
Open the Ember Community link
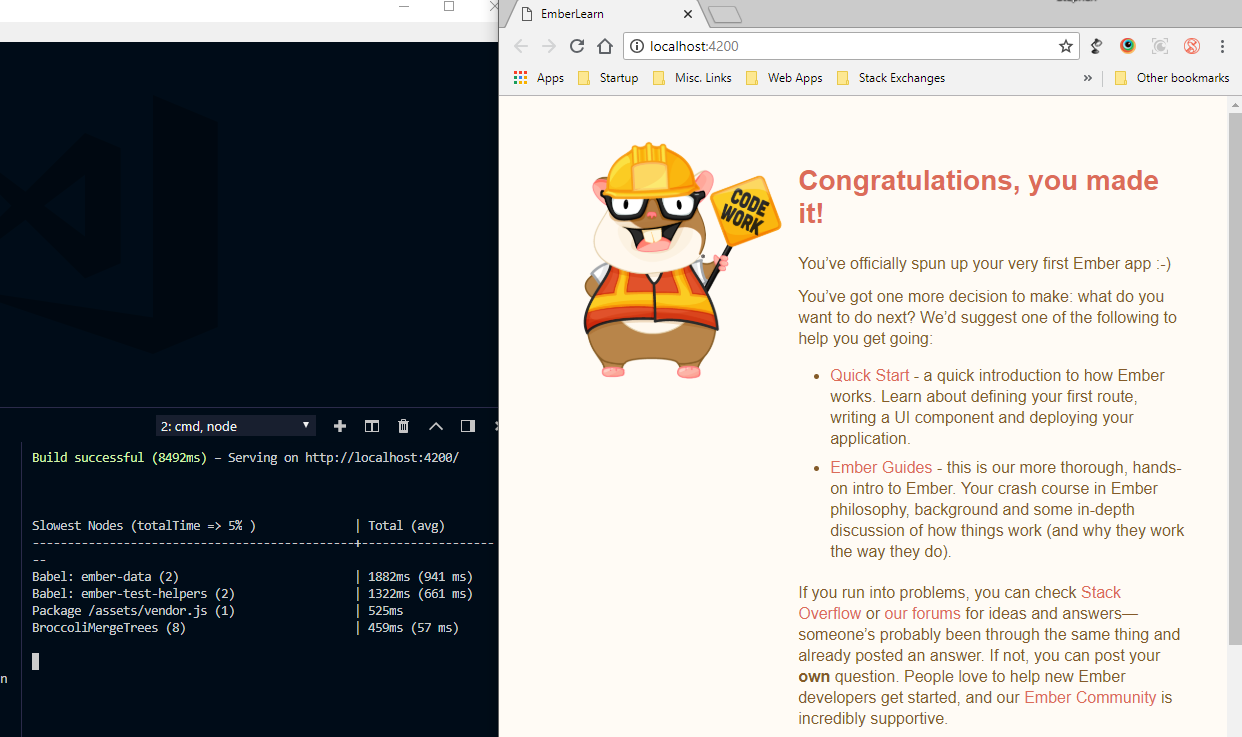[x=1090, y=698]
